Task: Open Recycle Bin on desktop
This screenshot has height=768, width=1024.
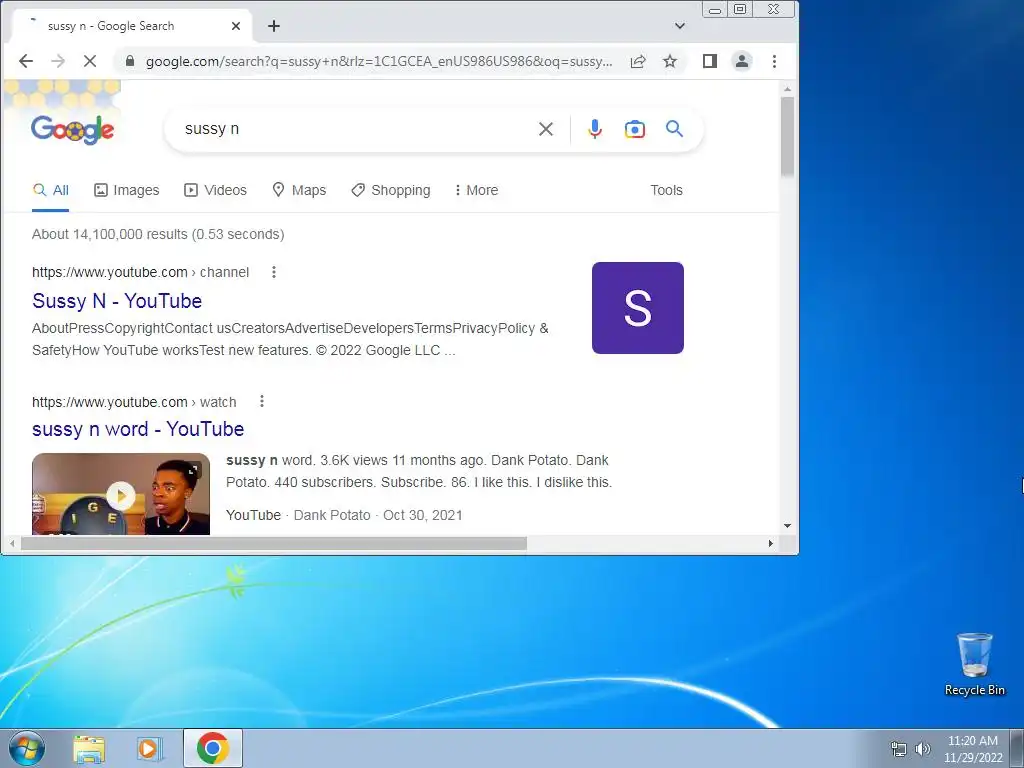Action: [974, 664]
